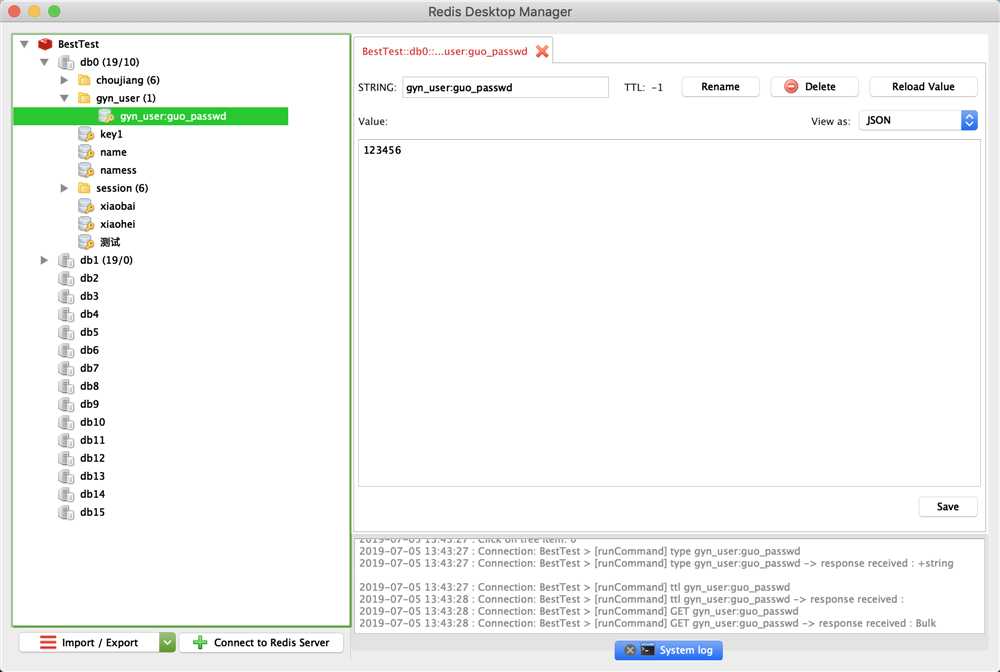Click the db11 database icon
Viewport: 1000px width, 672px height.
(66, 440)
